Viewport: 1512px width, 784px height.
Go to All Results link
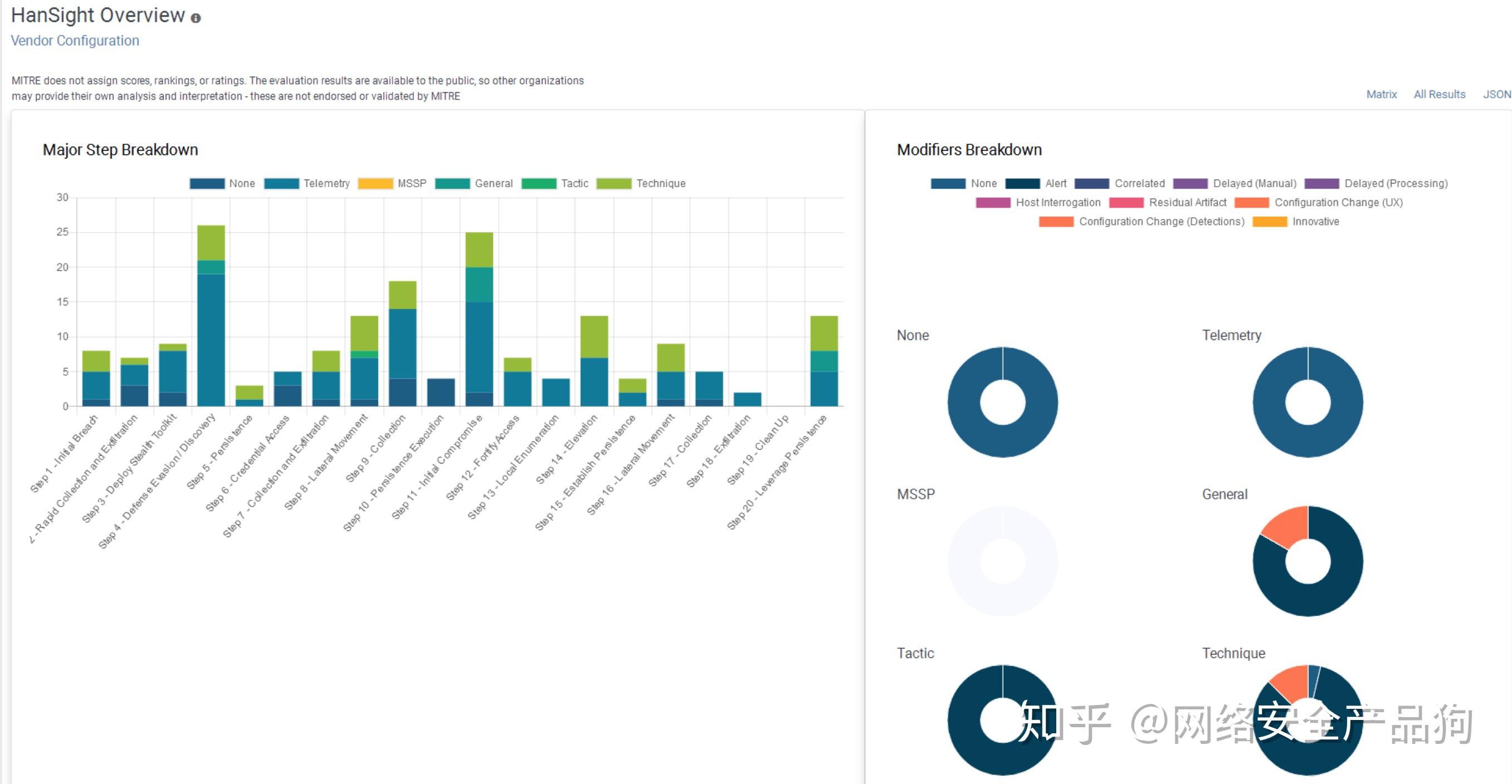[1438, 95]
